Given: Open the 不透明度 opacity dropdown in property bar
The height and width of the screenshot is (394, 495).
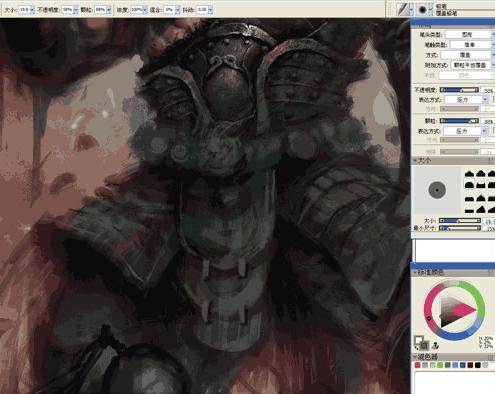Looking at the screenshot, I should [x=76, y=10].
